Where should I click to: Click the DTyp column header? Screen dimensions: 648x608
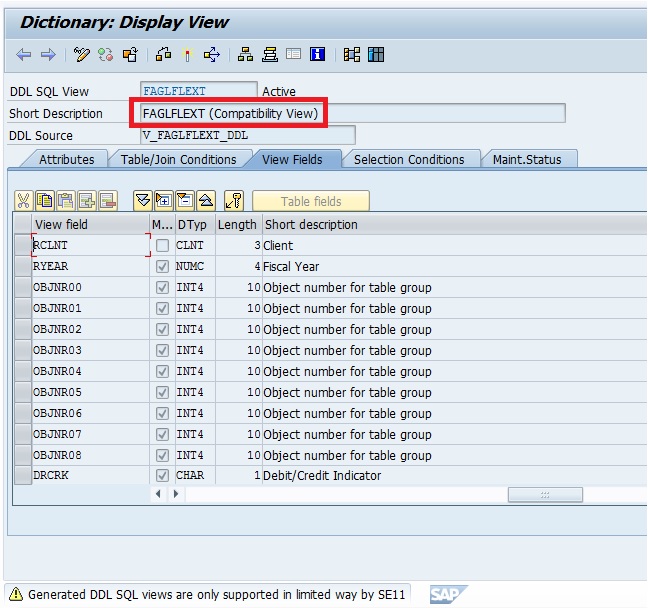click(x=195, y=224)
